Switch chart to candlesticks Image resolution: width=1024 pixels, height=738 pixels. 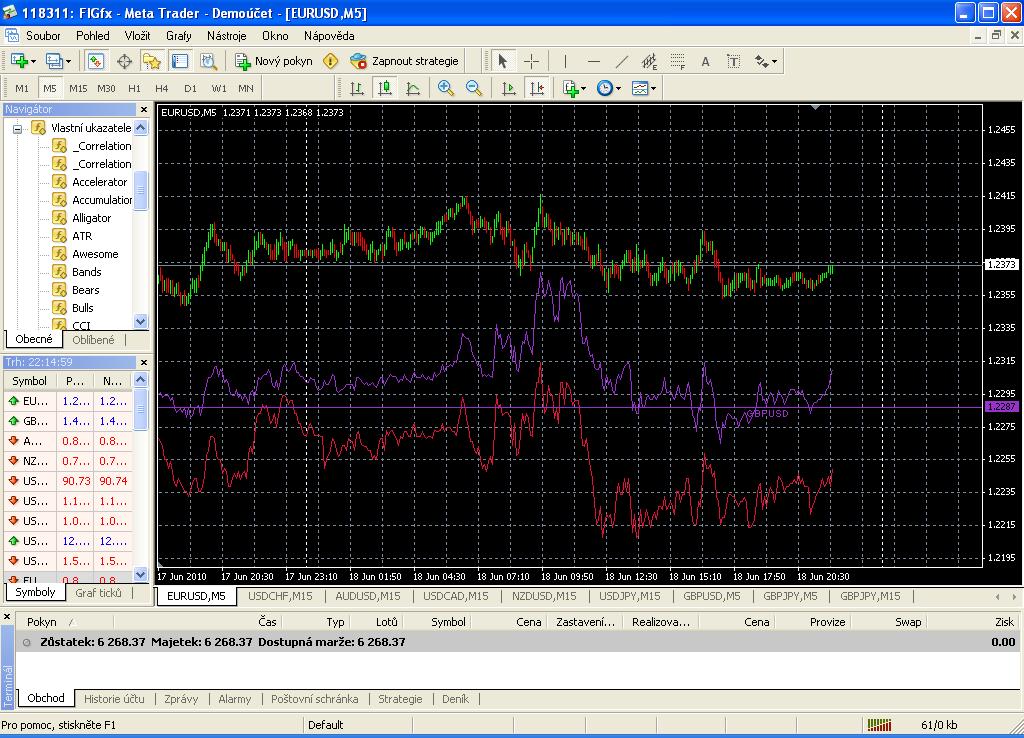385,88
